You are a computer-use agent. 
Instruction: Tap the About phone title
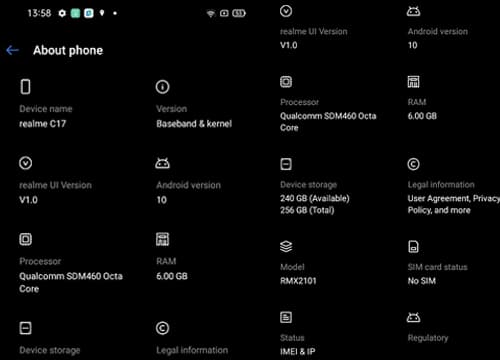tap(68, 50)
